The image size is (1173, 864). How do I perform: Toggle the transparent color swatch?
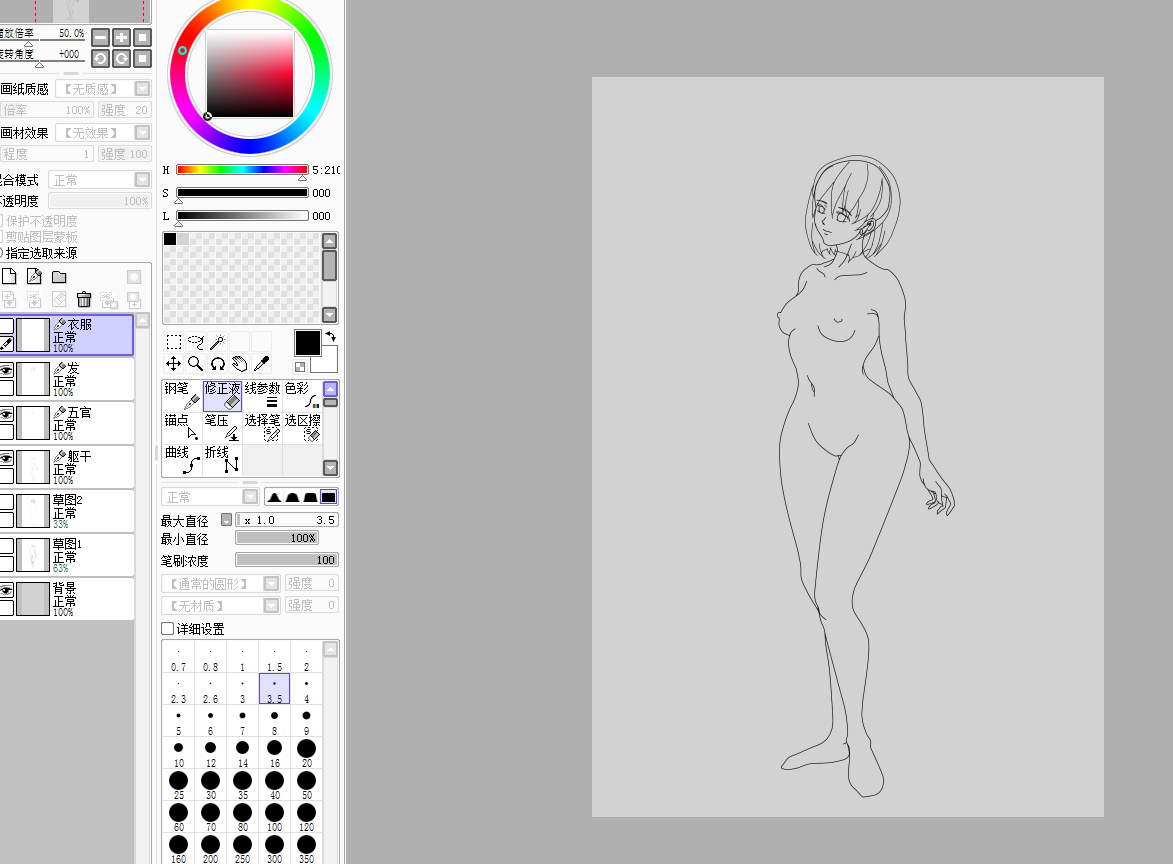[300, 367]
